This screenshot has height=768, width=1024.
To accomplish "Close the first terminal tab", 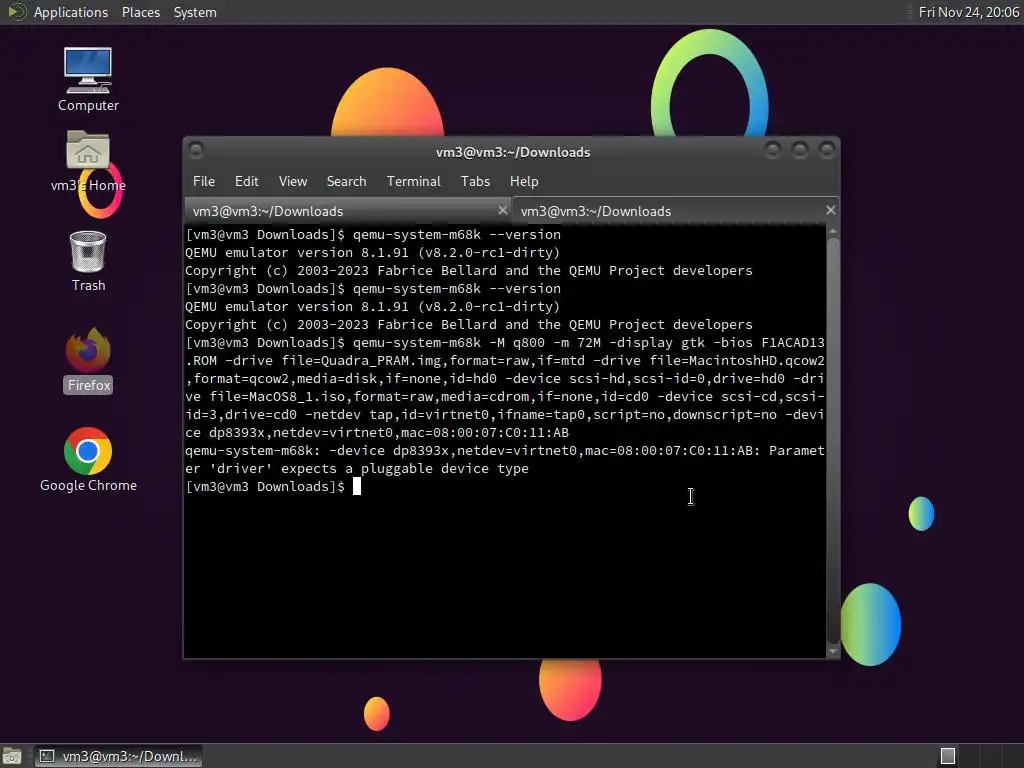I will (x=502, y=210).
